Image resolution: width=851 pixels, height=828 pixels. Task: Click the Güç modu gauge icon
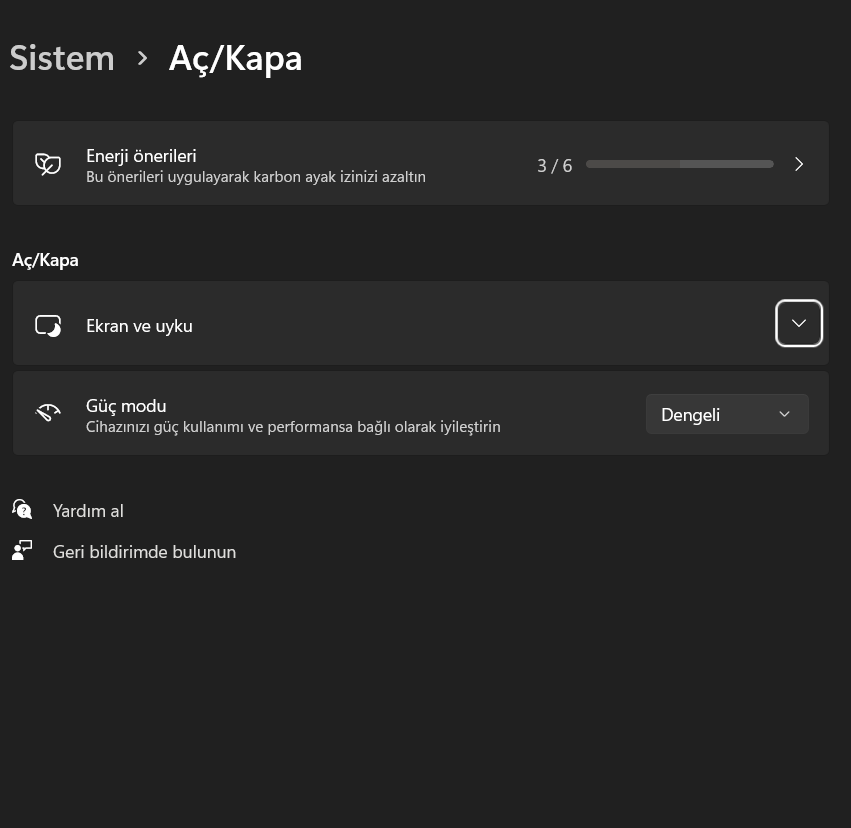coord(48,414)
